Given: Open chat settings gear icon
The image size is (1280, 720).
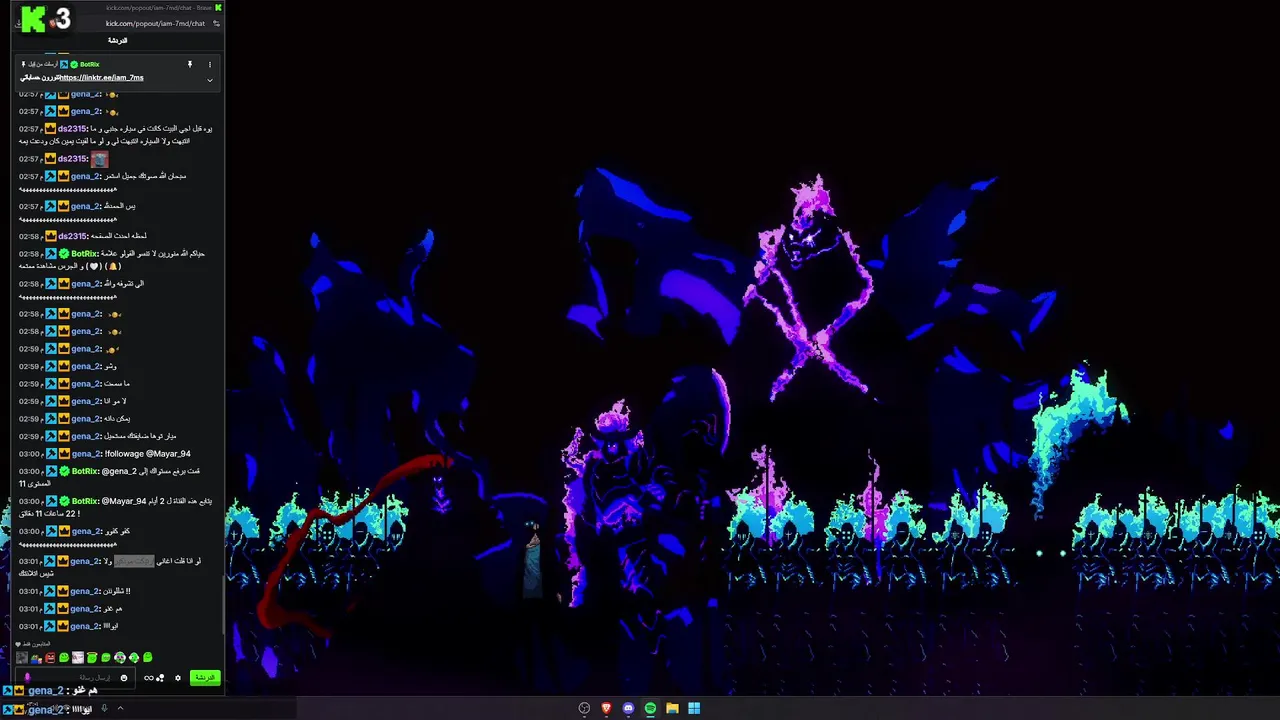Looking at the screenshot, I should pos(178,678).
